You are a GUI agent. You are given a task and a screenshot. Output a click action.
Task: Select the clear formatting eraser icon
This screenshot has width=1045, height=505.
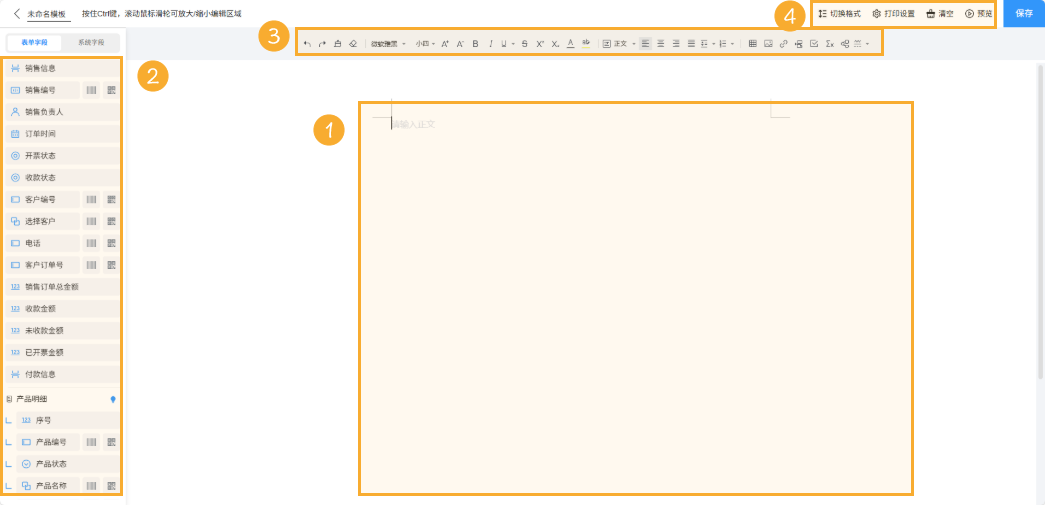352,44
